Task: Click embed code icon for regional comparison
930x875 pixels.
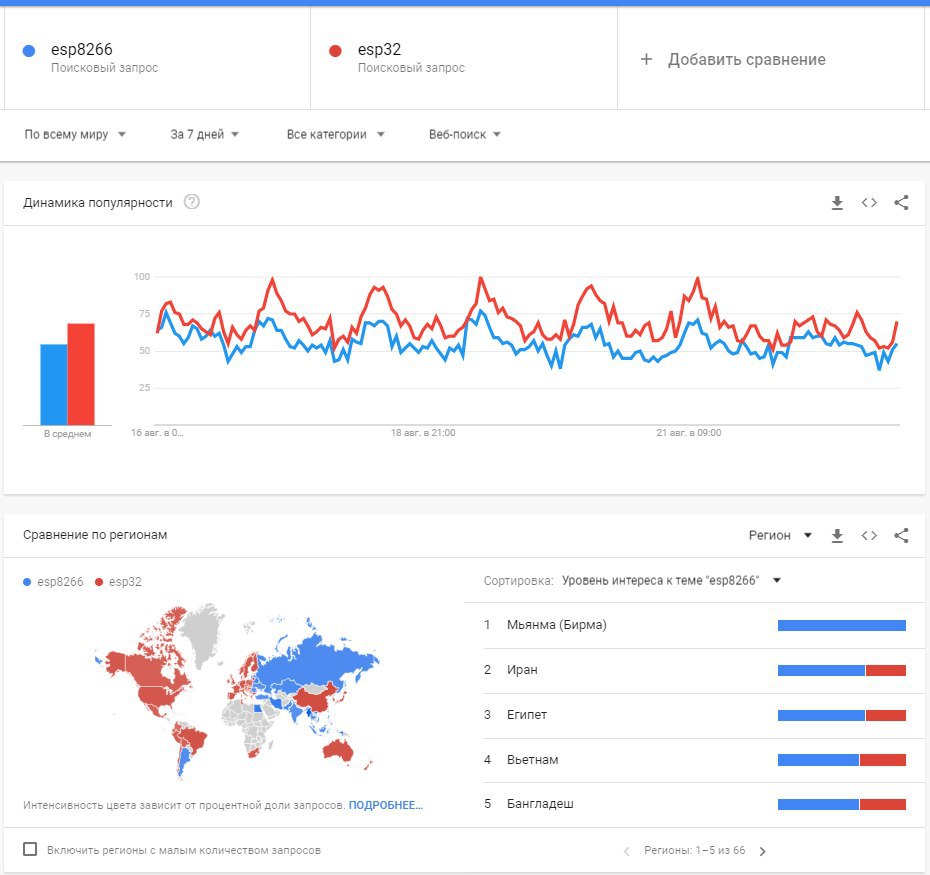Action: 869,536
